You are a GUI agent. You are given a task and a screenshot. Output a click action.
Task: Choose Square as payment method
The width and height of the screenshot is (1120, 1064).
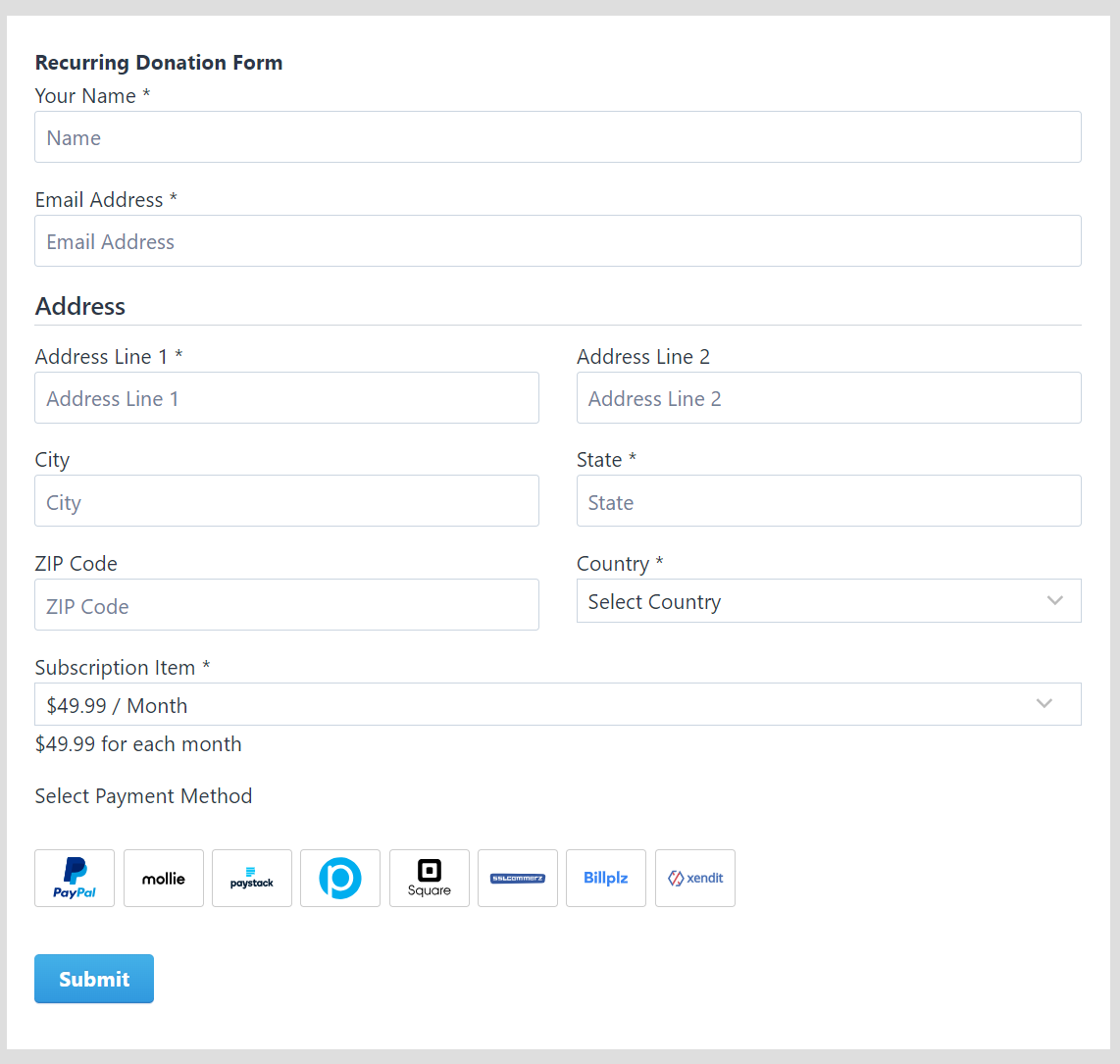pyautogui.click(x=429, y=878)
